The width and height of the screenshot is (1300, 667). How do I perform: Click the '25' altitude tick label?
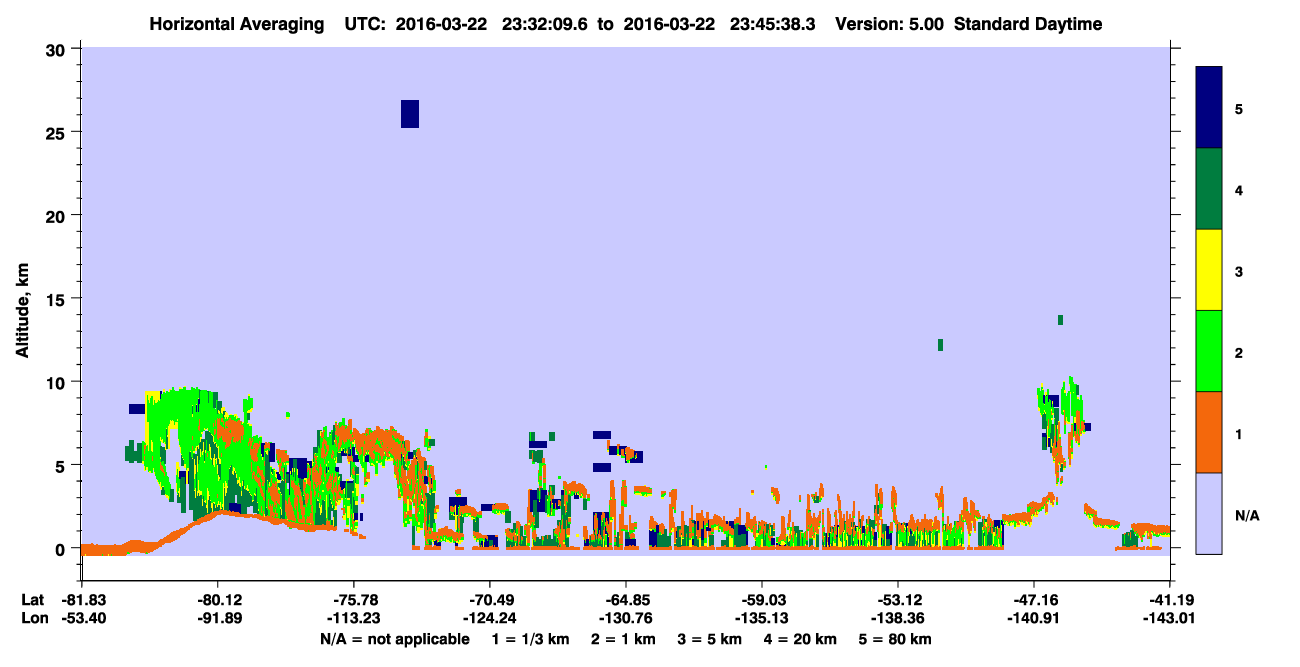coord(56,132)
